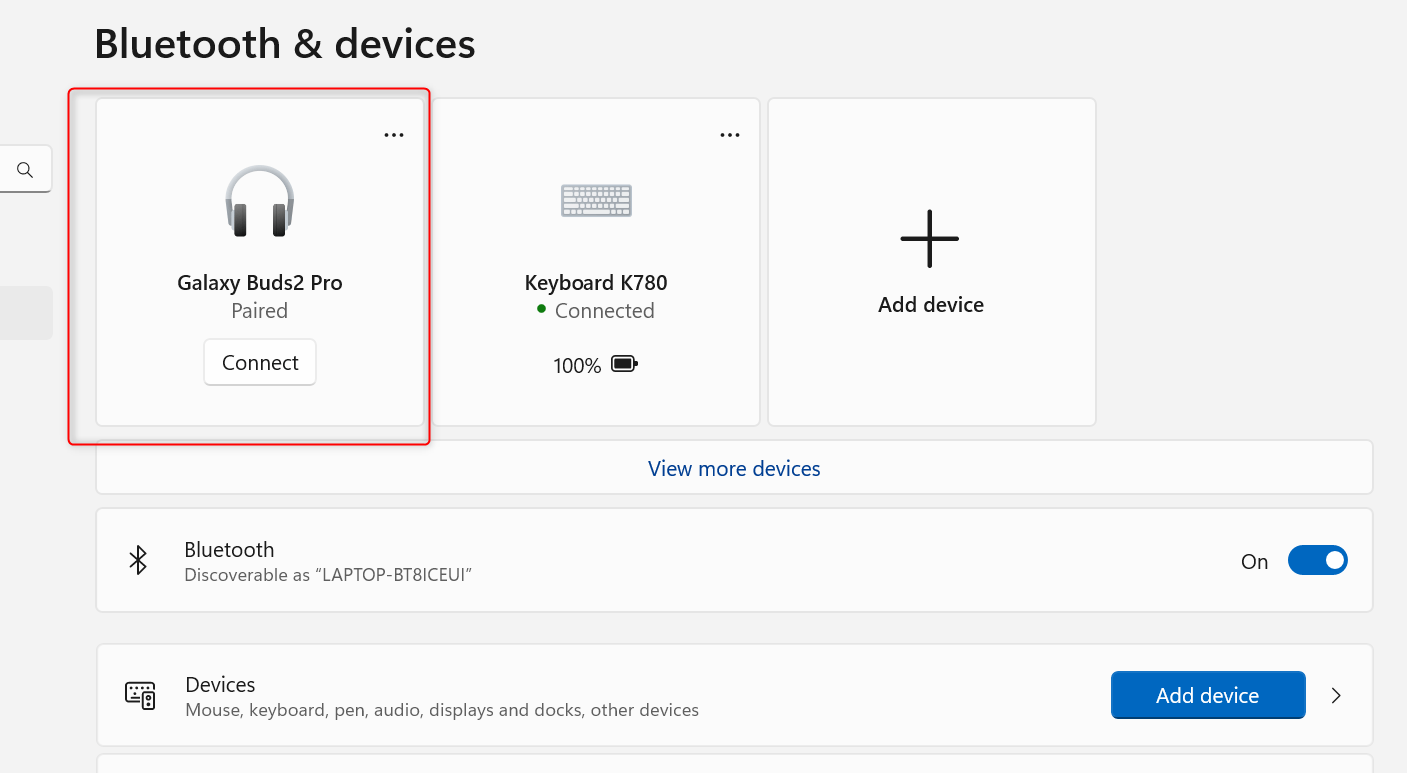
Task: Open the Devices settings row
Action: point(734,695)
